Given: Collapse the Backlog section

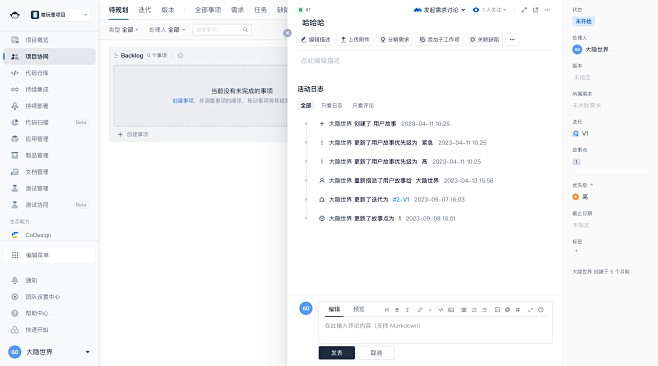Looking at the screenshot, I should coord(116,55).
